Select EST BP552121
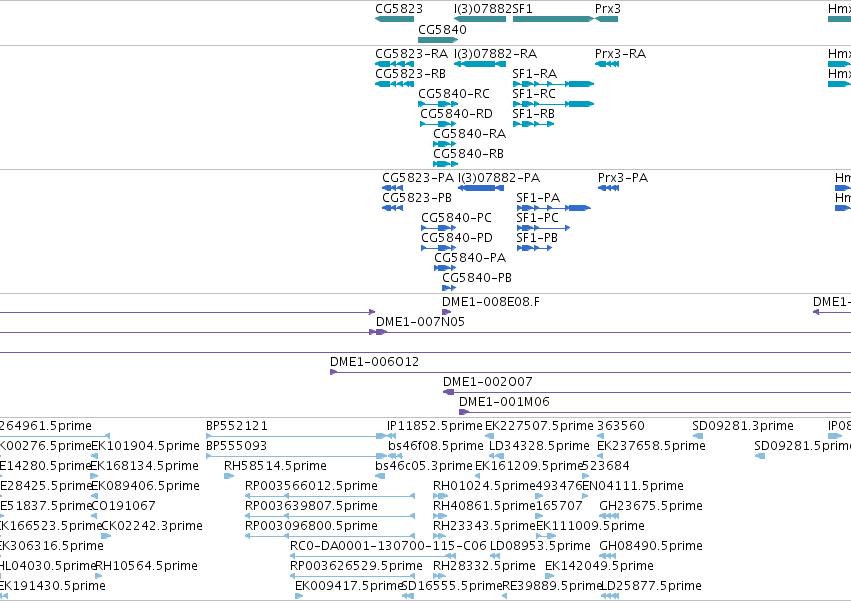 (296, 436)
